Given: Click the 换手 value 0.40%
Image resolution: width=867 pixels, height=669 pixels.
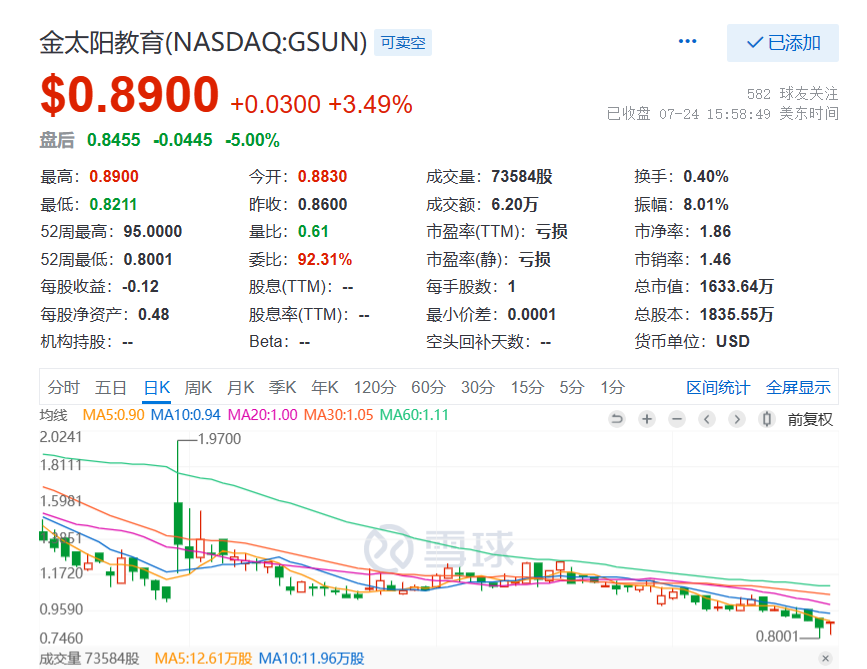Looking at the screenshot, I should pyautogui.click(x=706, y=176).
